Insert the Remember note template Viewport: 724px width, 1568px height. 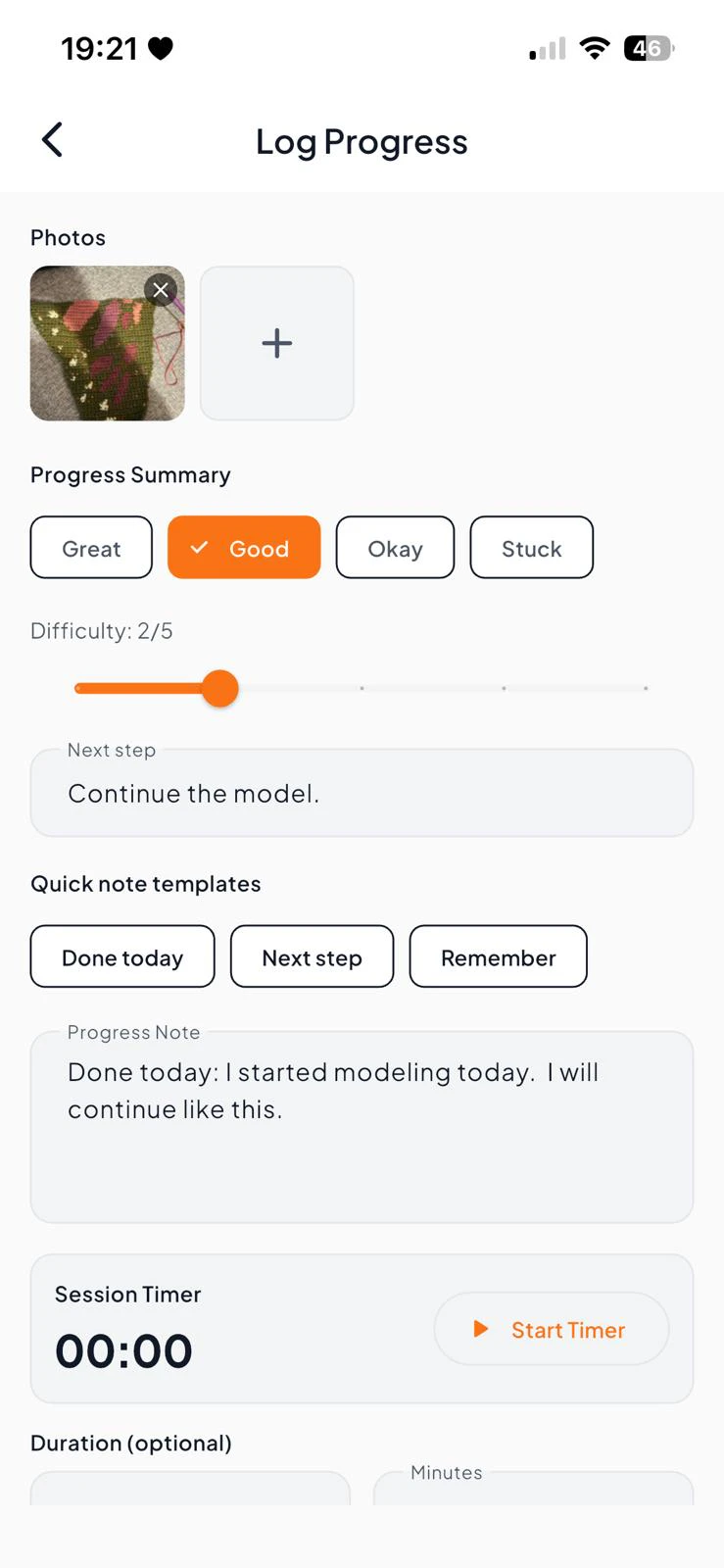click(x=498, y=956)
